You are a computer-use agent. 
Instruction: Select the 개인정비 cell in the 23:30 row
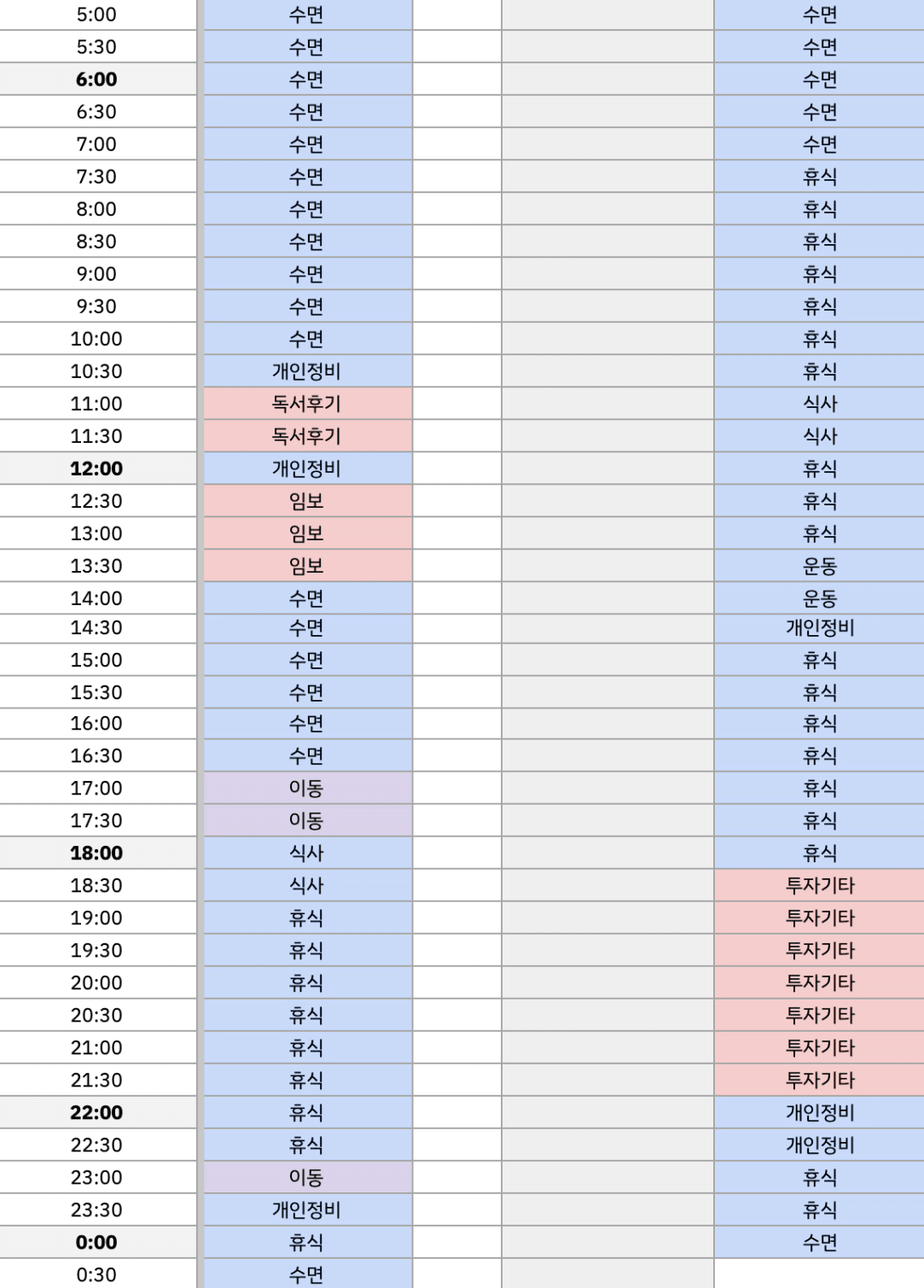[307, 1209]
